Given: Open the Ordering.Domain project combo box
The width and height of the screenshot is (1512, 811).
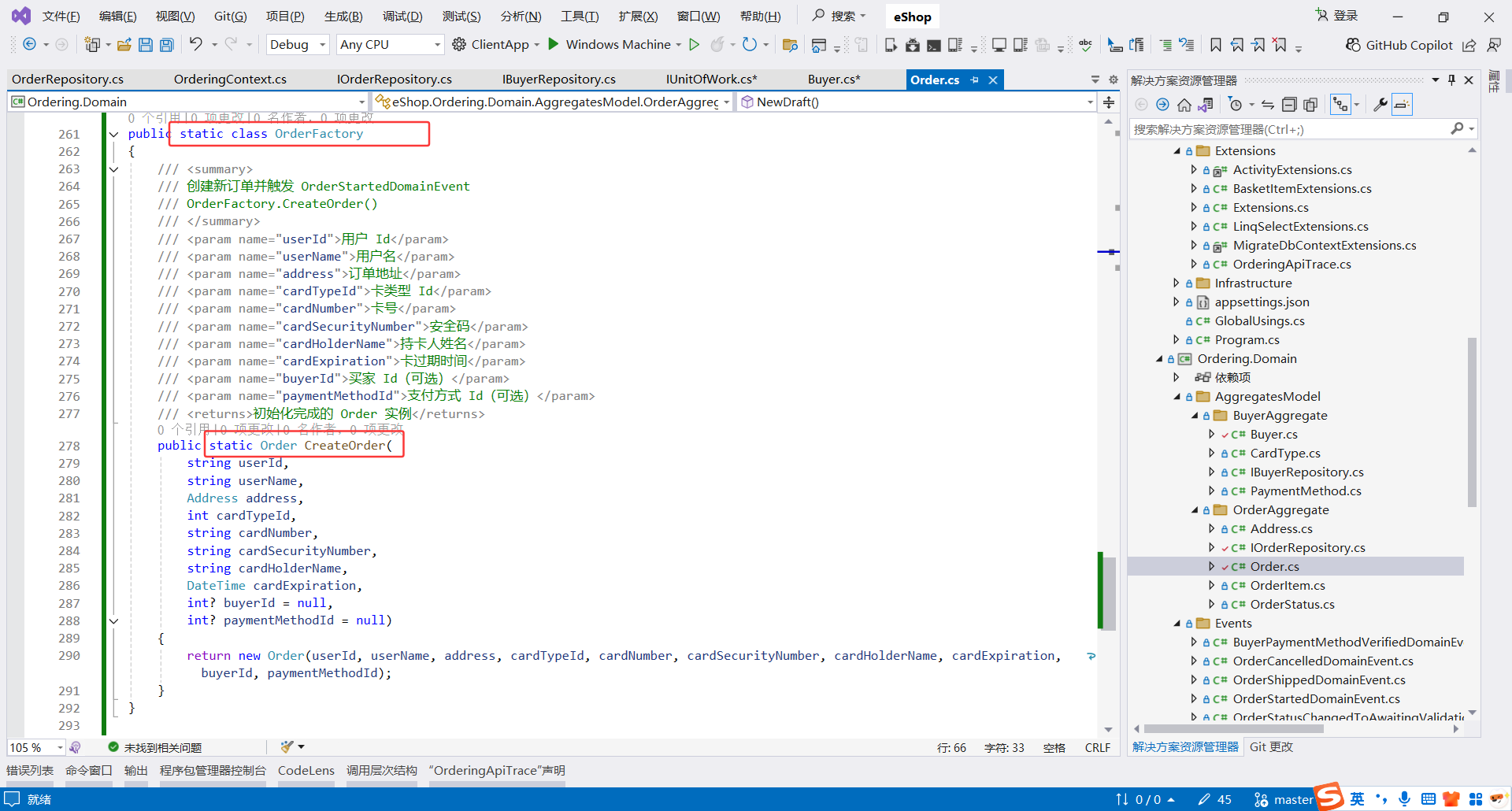Looking at the screenshot, I should pos(188,102).
